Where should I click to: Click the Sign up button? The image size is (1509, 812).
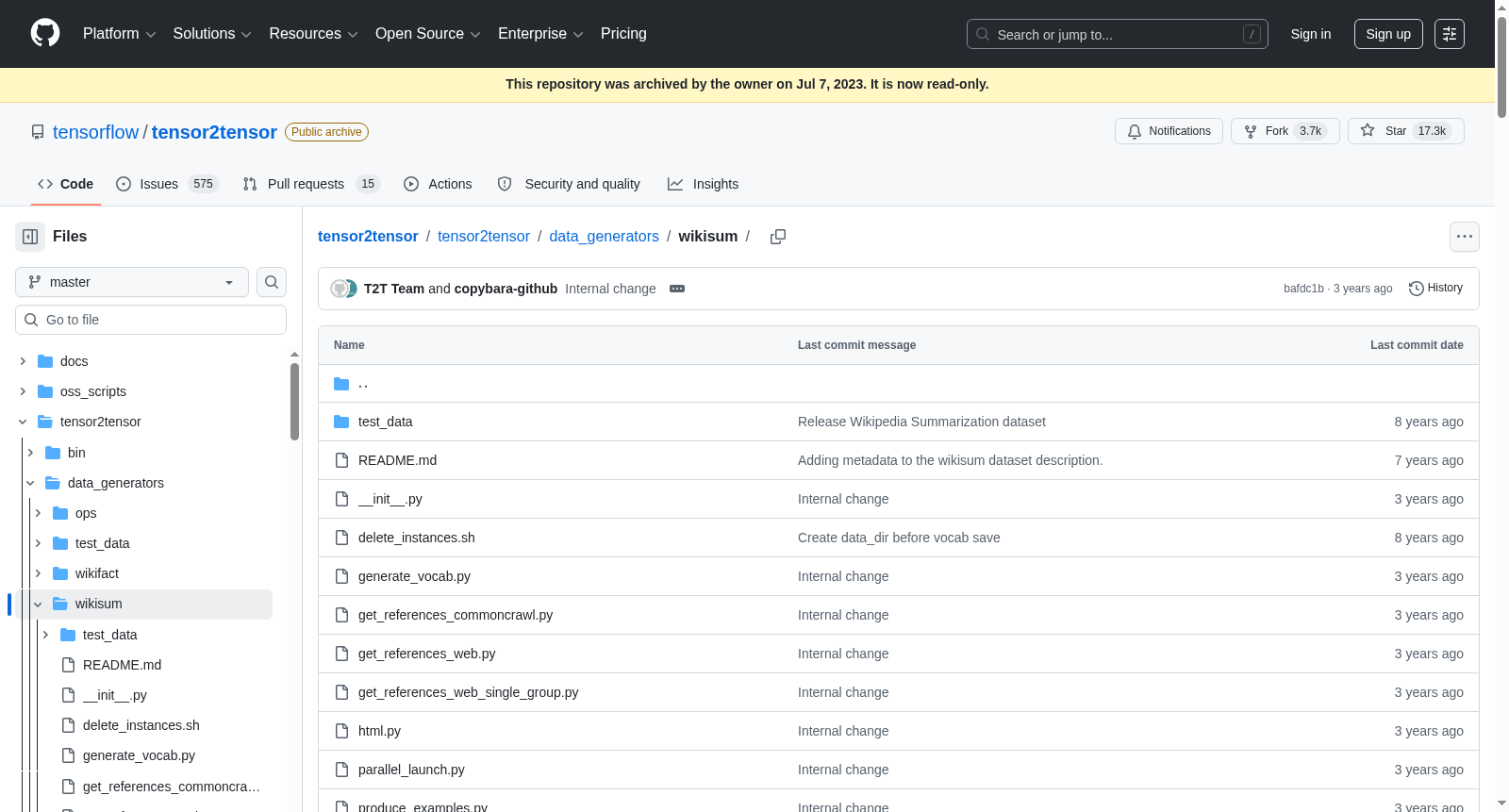coord(1388,34)
